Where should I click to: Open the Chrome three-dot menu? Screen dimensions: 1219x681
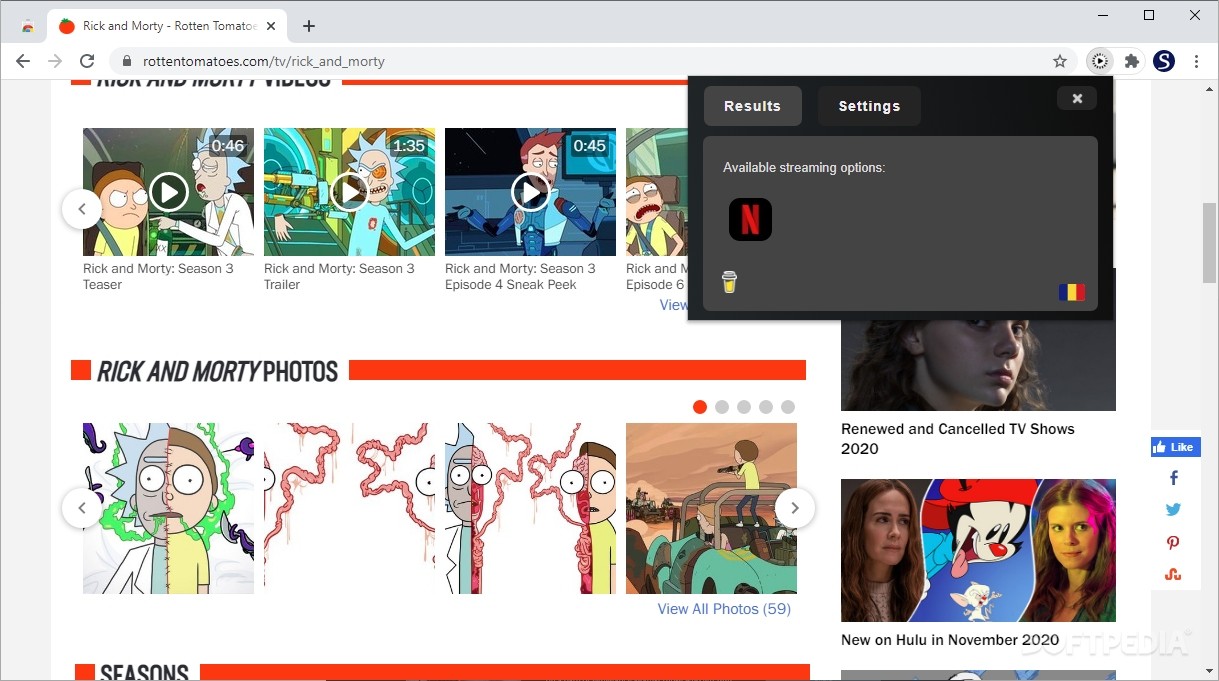click(x=1196, y=61)
